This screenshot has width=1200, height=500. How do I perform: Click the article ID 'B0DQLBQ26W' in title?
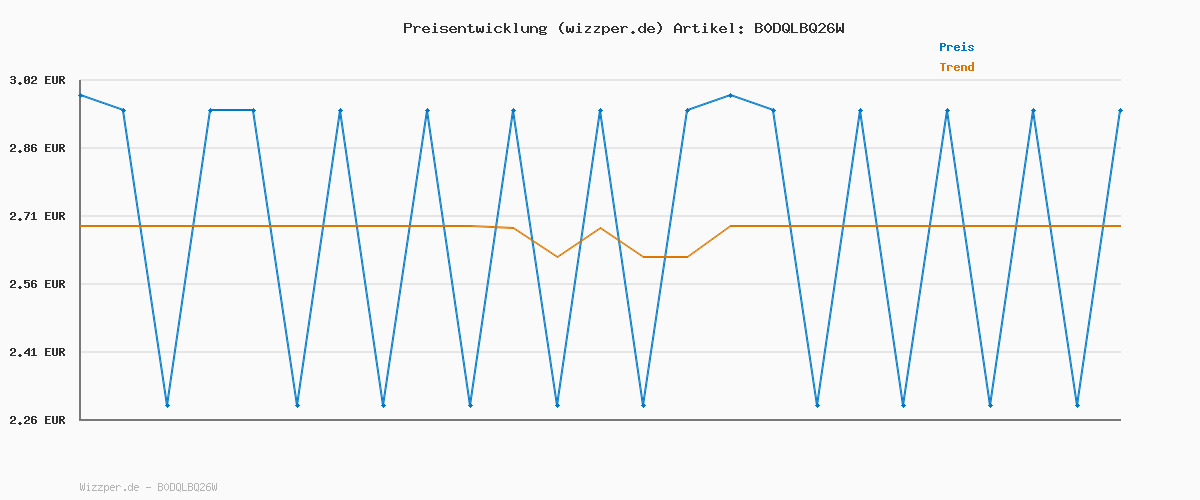798,28
